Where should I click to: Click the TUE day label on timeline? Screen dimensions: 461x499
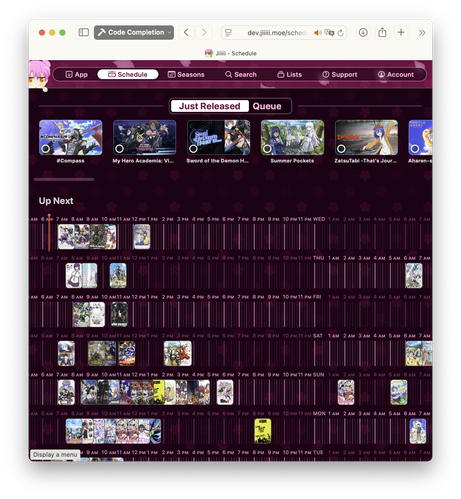pos(318,452)
